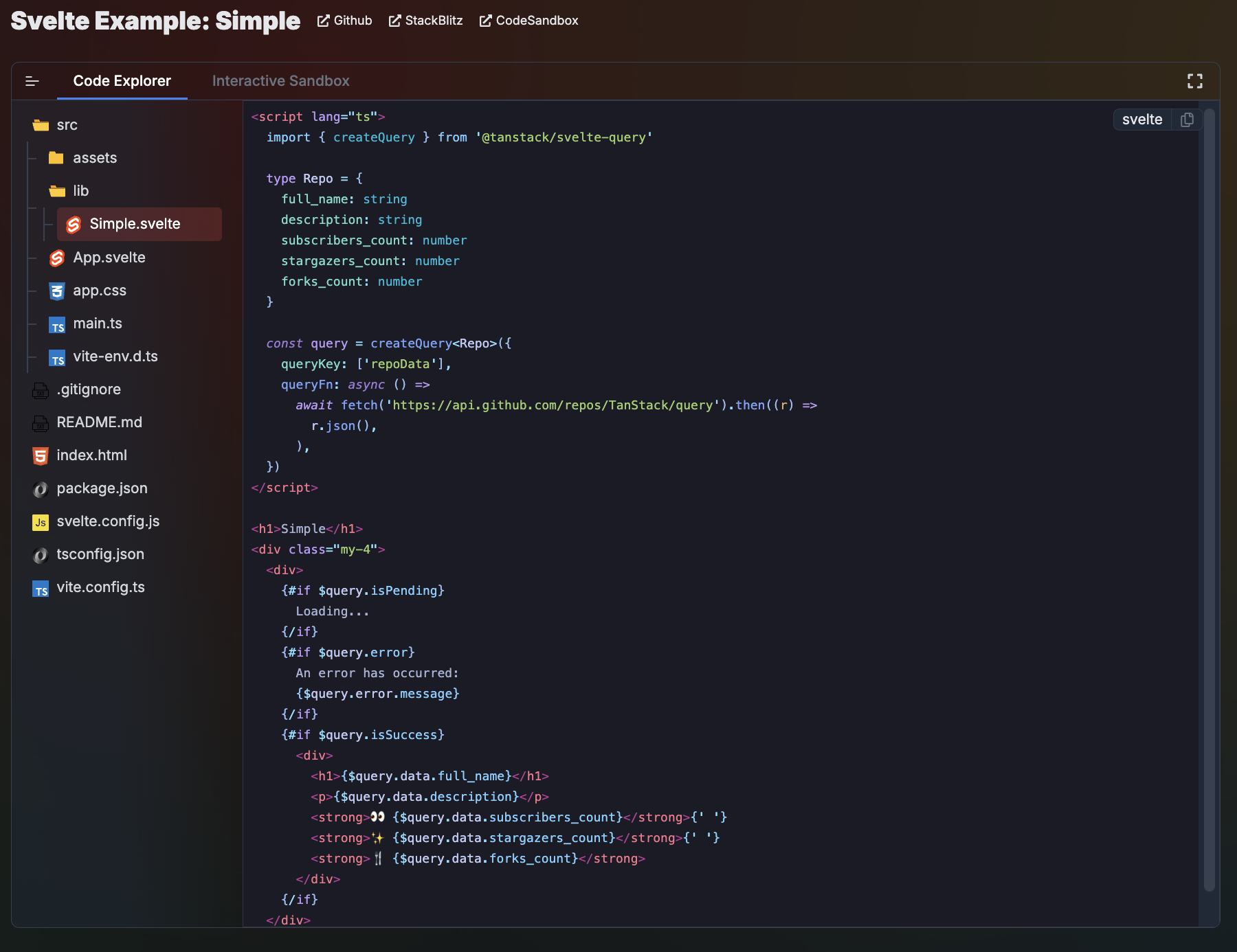Screen dimensions: 1237x952
Task: Click the 'Svelte Example: Simple' page heading
Action: 156,21
